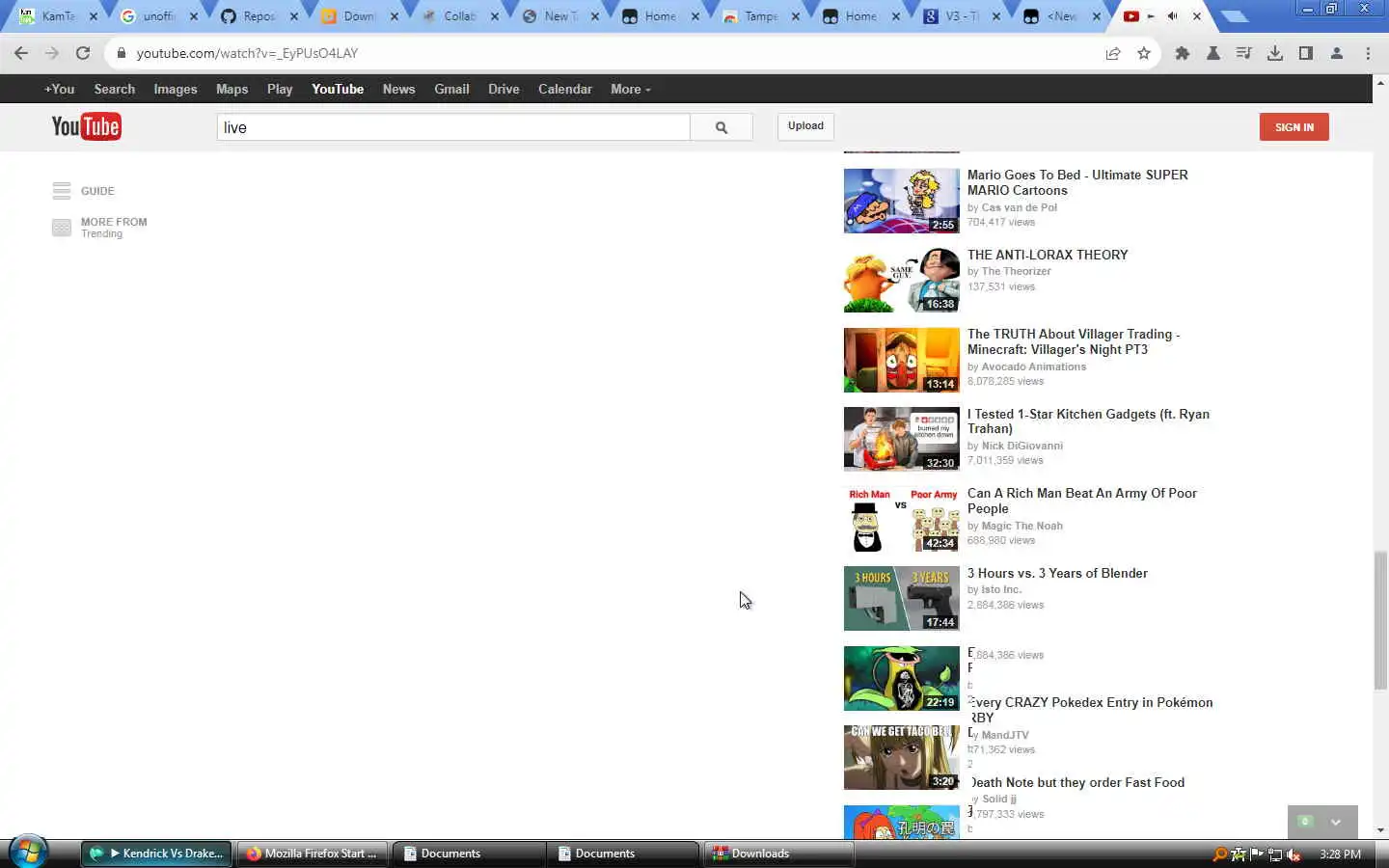Screen dimensions: 1389x868
Task: Switch to the unoffi Google tab
Action: [x=158, y=16]
